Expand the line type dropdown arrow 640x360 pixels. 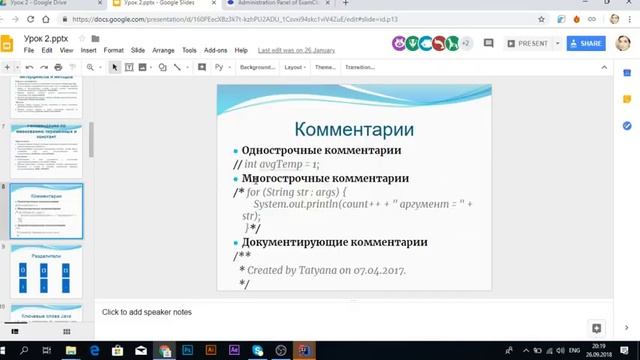(x=187, y=67)
